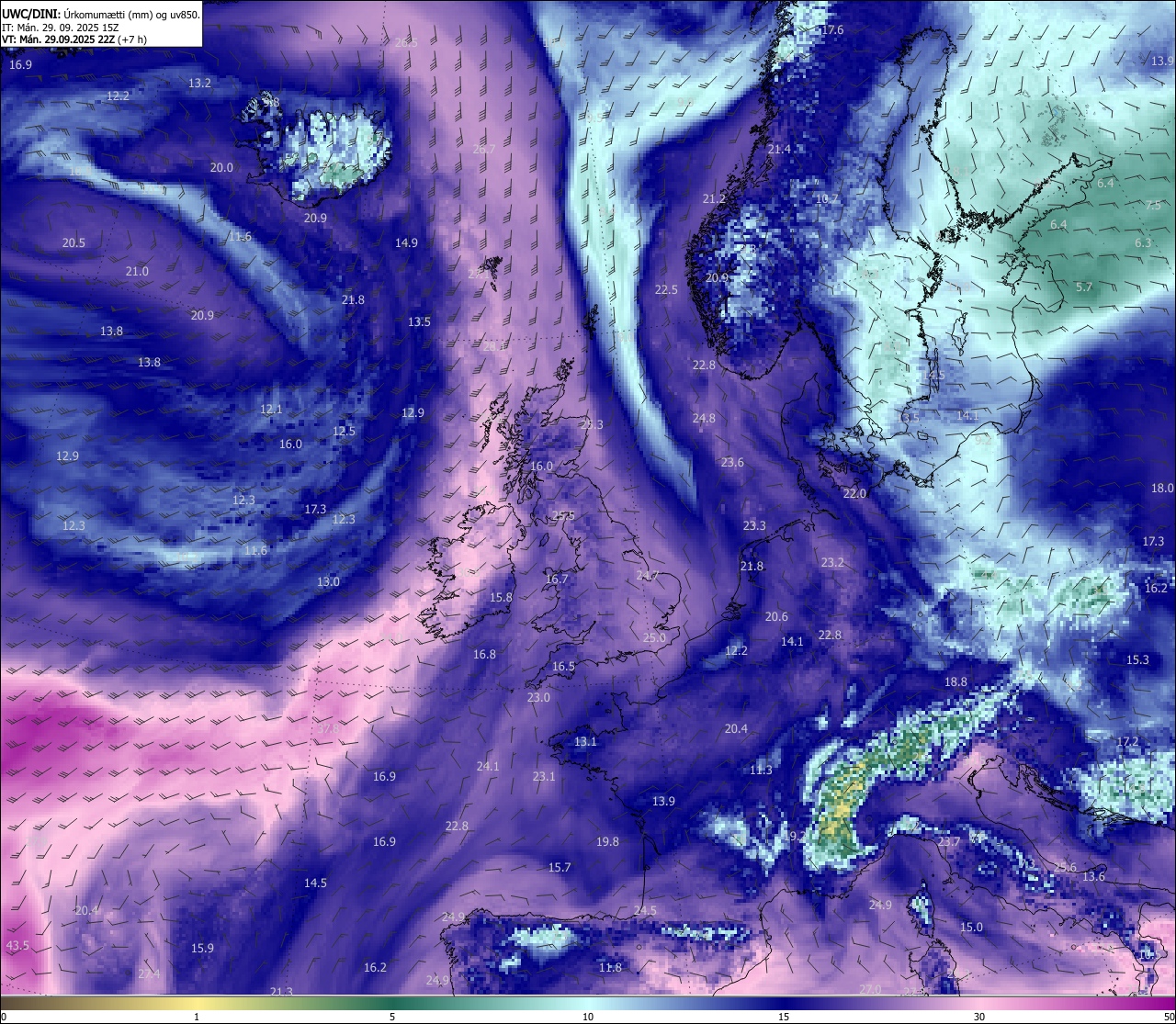This screenshot has height=1024, width=1176.
Task: Click the 25.0 value over southeast England
Action: [654, 637]
